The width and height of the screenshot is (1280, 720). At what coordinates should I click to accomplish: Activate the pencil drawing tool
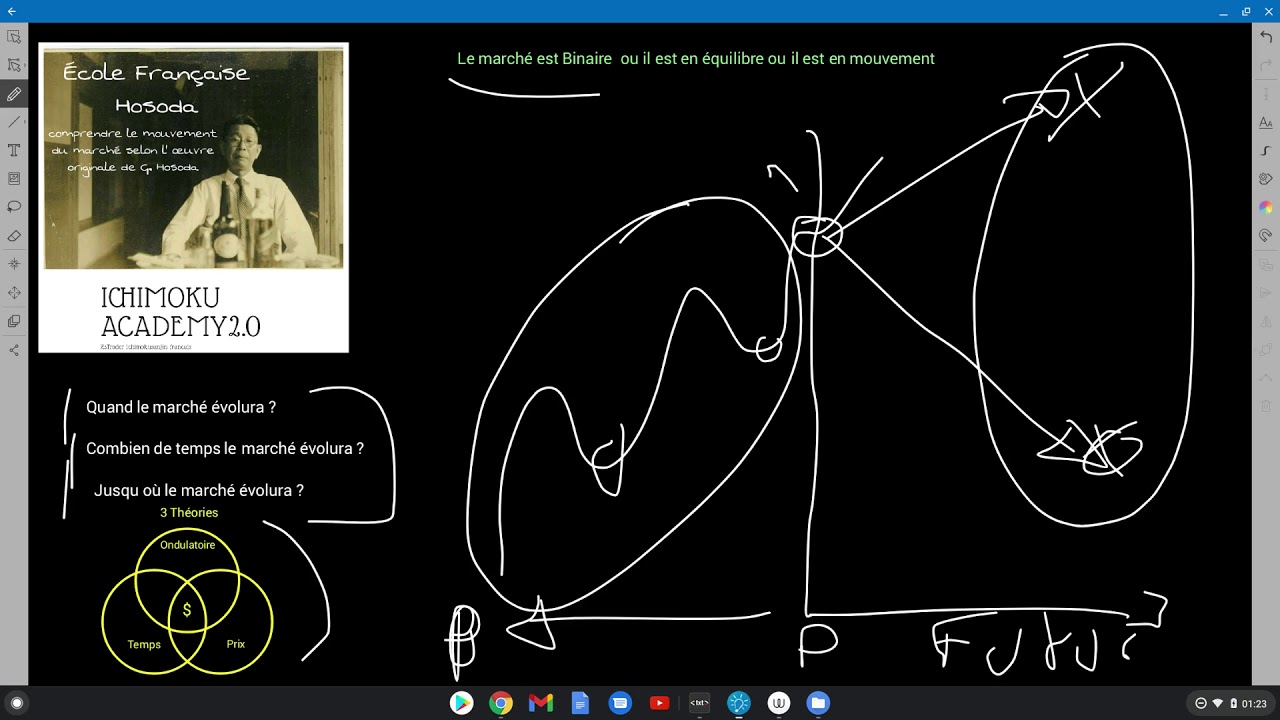click(14, 94)
